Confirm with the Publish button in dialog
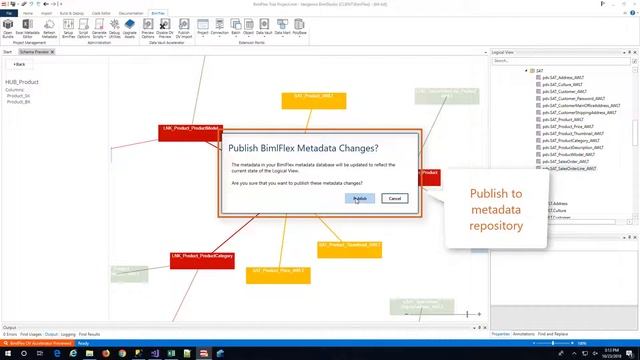Image resolution: width=640 pixels, height=360 pixels. pos(360,198)
